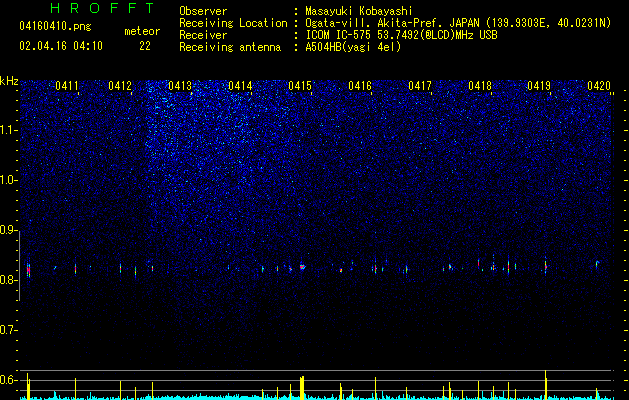Click the Receiving Location label
Image resolution: width=629 pixels, height=400 pixels.
[233, 24]
